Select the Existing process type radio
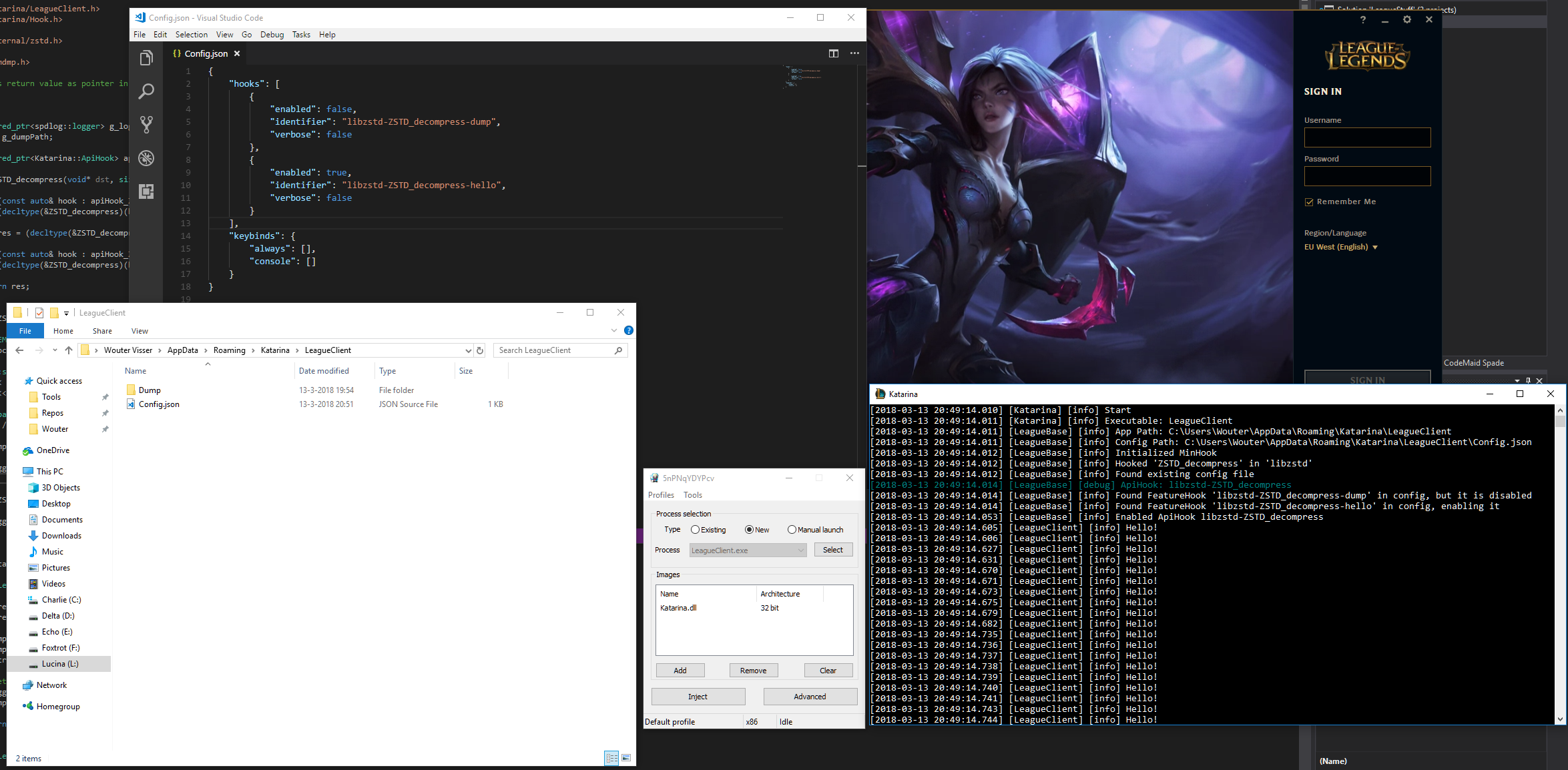Screen dimensions: 1568x770 (696, 530)
